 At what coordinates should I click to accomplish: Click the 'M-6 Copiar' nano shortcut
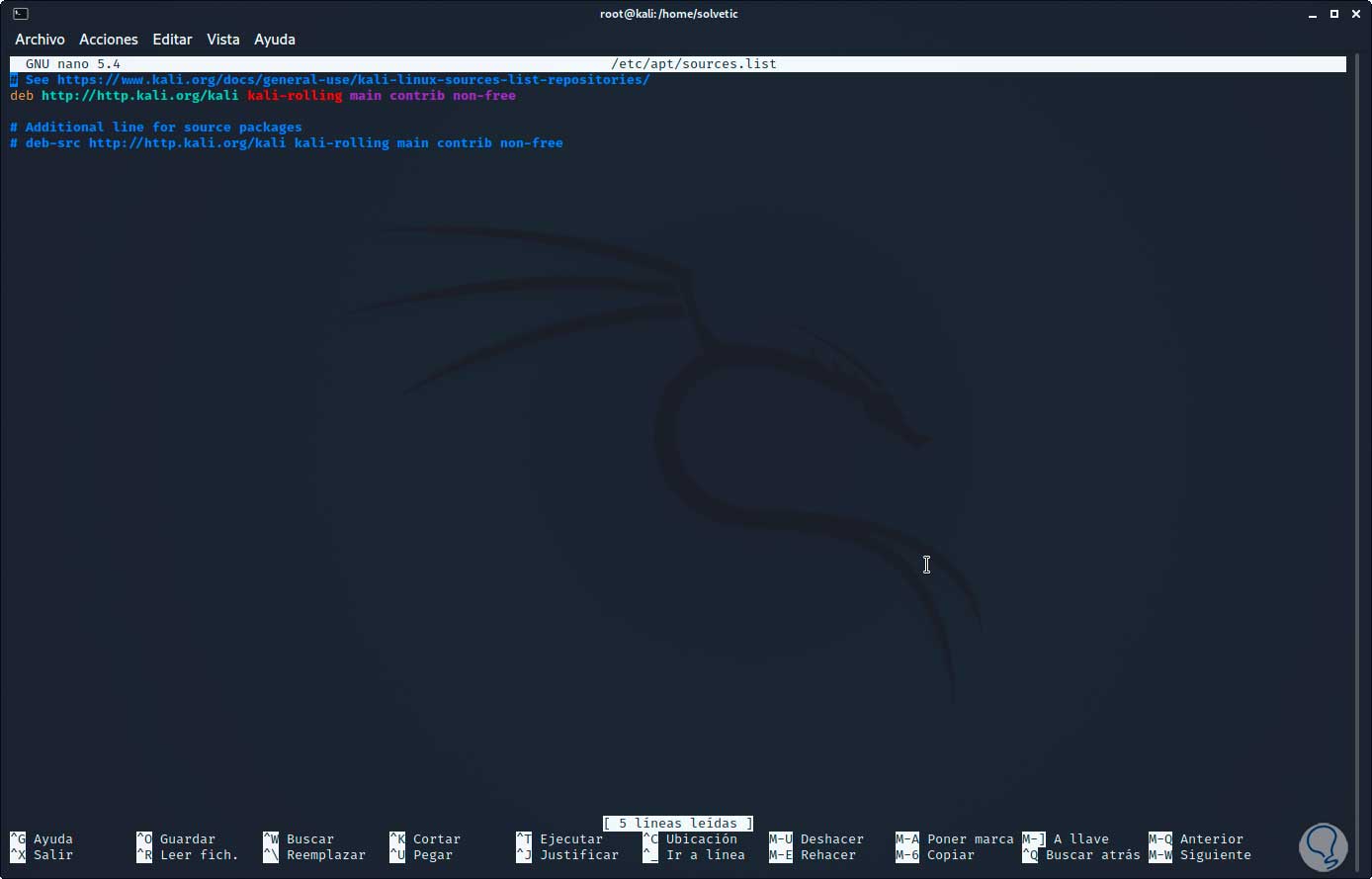935,855
